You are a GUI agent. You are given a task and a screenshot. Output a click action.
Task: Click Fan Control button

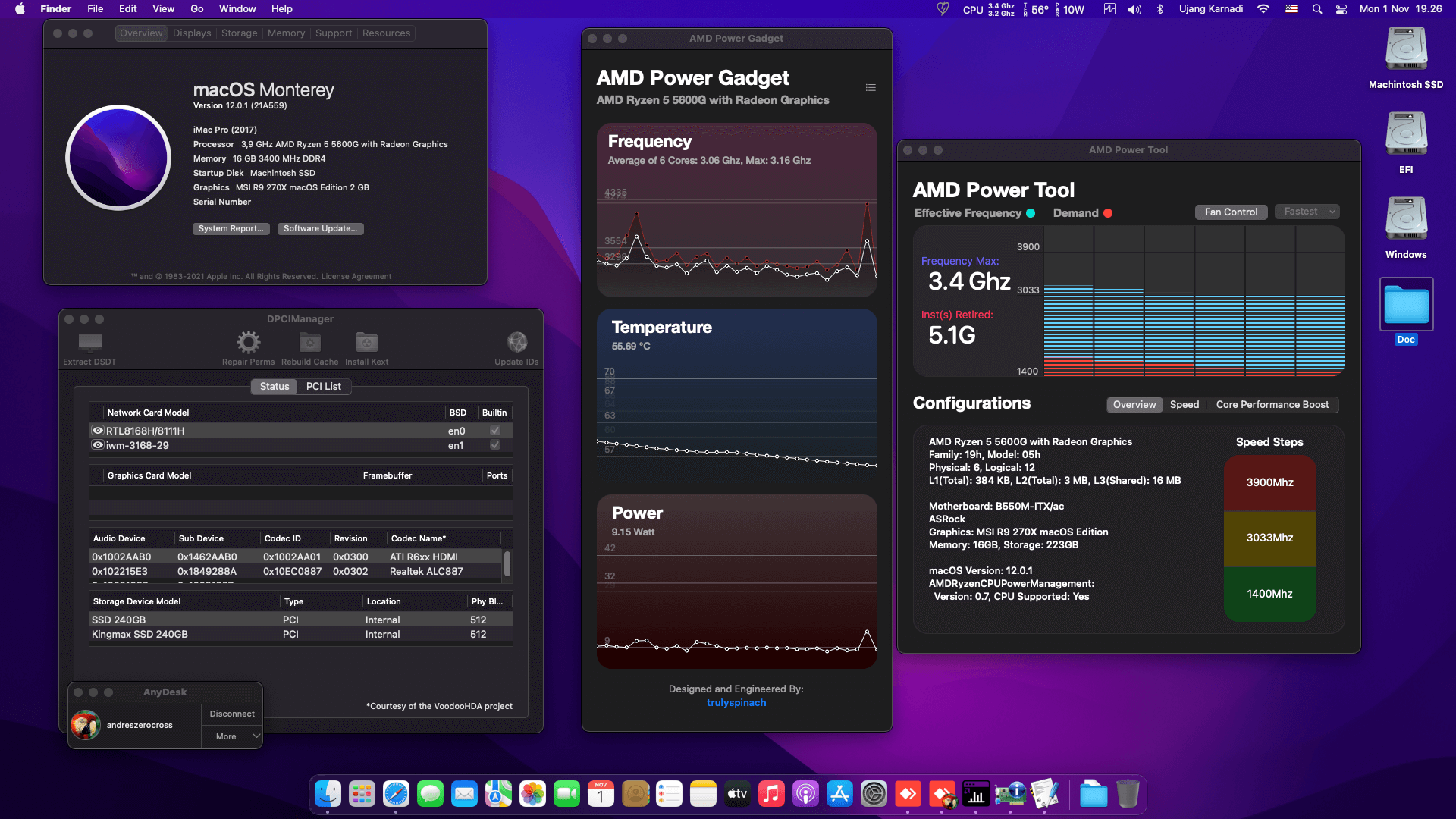pos(1231,212)
